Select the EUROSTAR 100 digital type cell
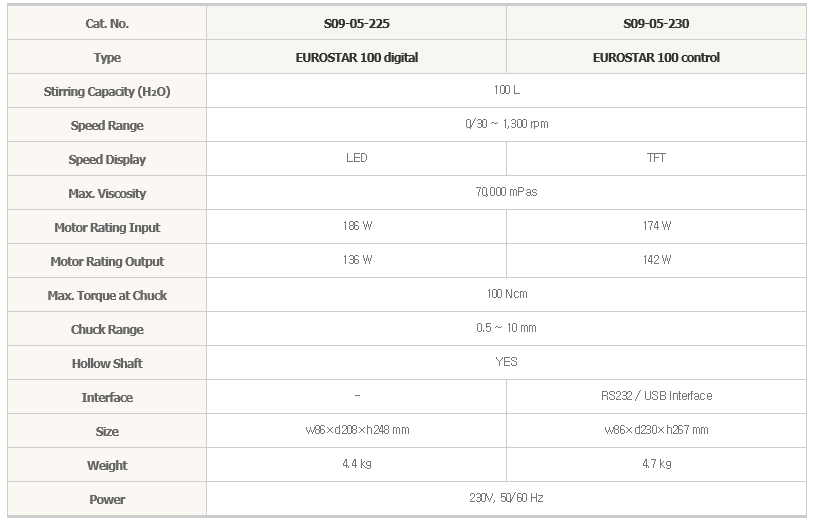This screenshot has width=817, height=525. coord(356,57)
